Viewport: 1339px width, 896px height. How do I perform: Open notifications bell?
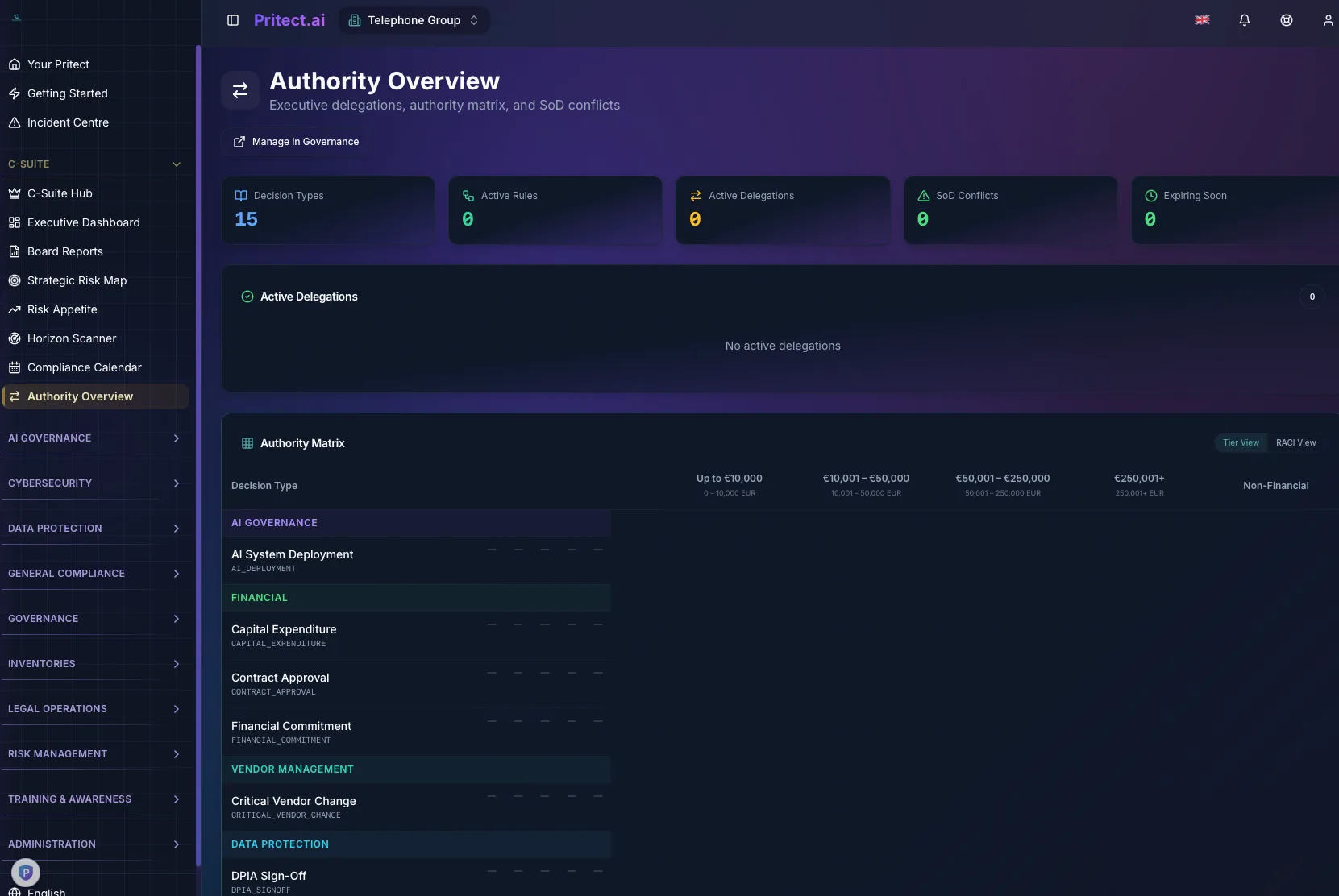tap(1245, 20)
